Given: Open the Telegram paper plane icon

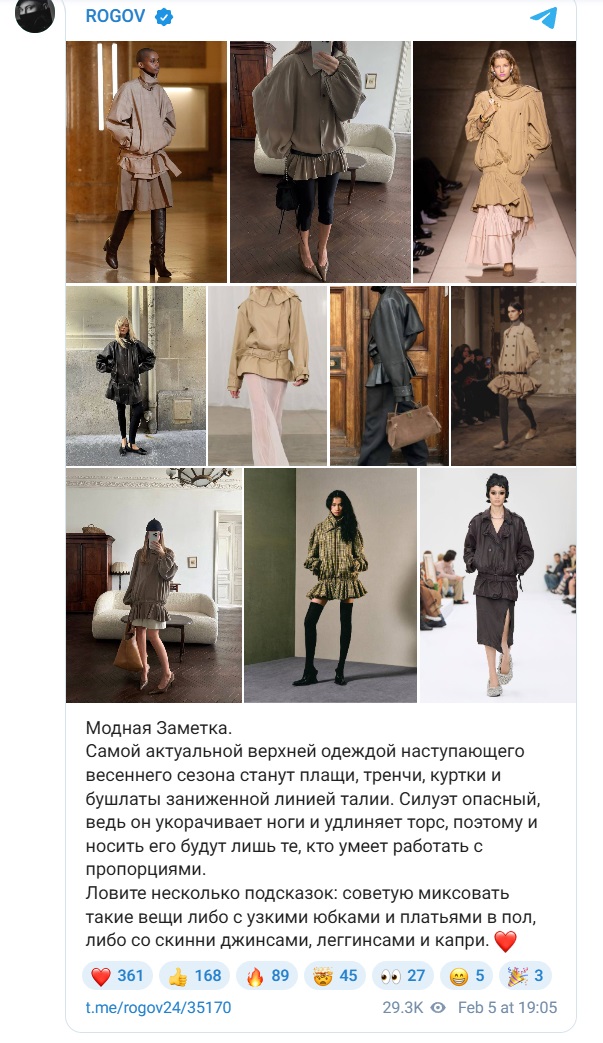Looking at the screenshot, I should [x=544, y=18].
